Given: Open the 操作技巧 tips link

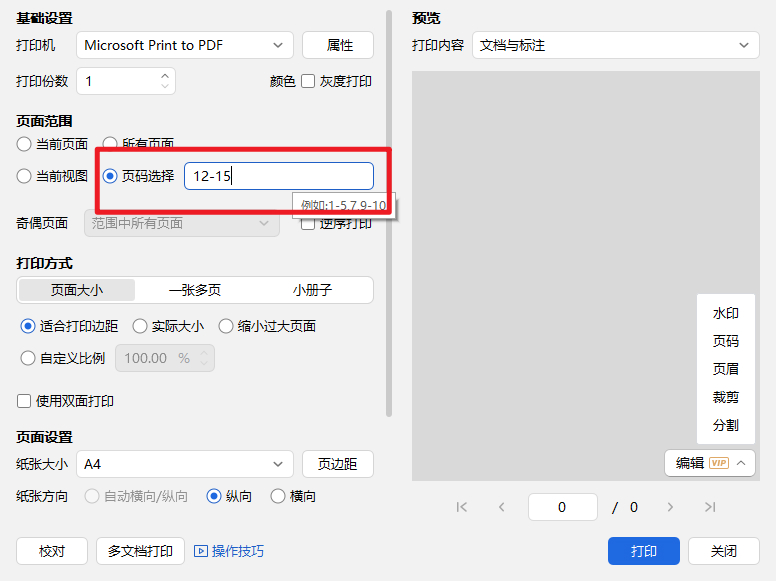Looking at the screenshot, I should tap(238, 551).
